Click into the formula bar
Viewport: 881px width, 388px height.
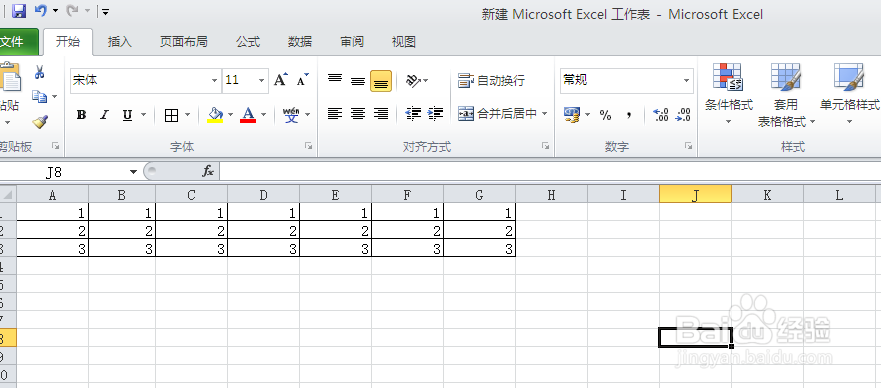pos(550,171)
